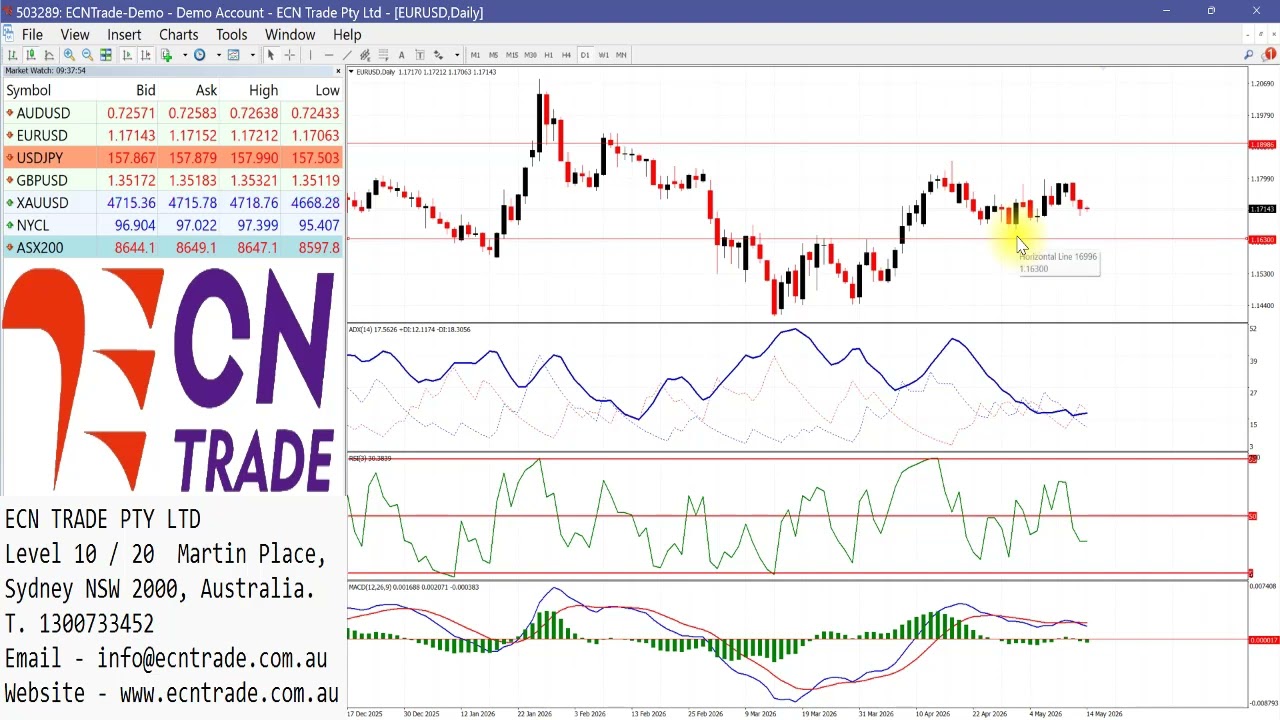1280x720 pixels.
Task: Close the Market Watch panel
Action: [x=338, y=71]
